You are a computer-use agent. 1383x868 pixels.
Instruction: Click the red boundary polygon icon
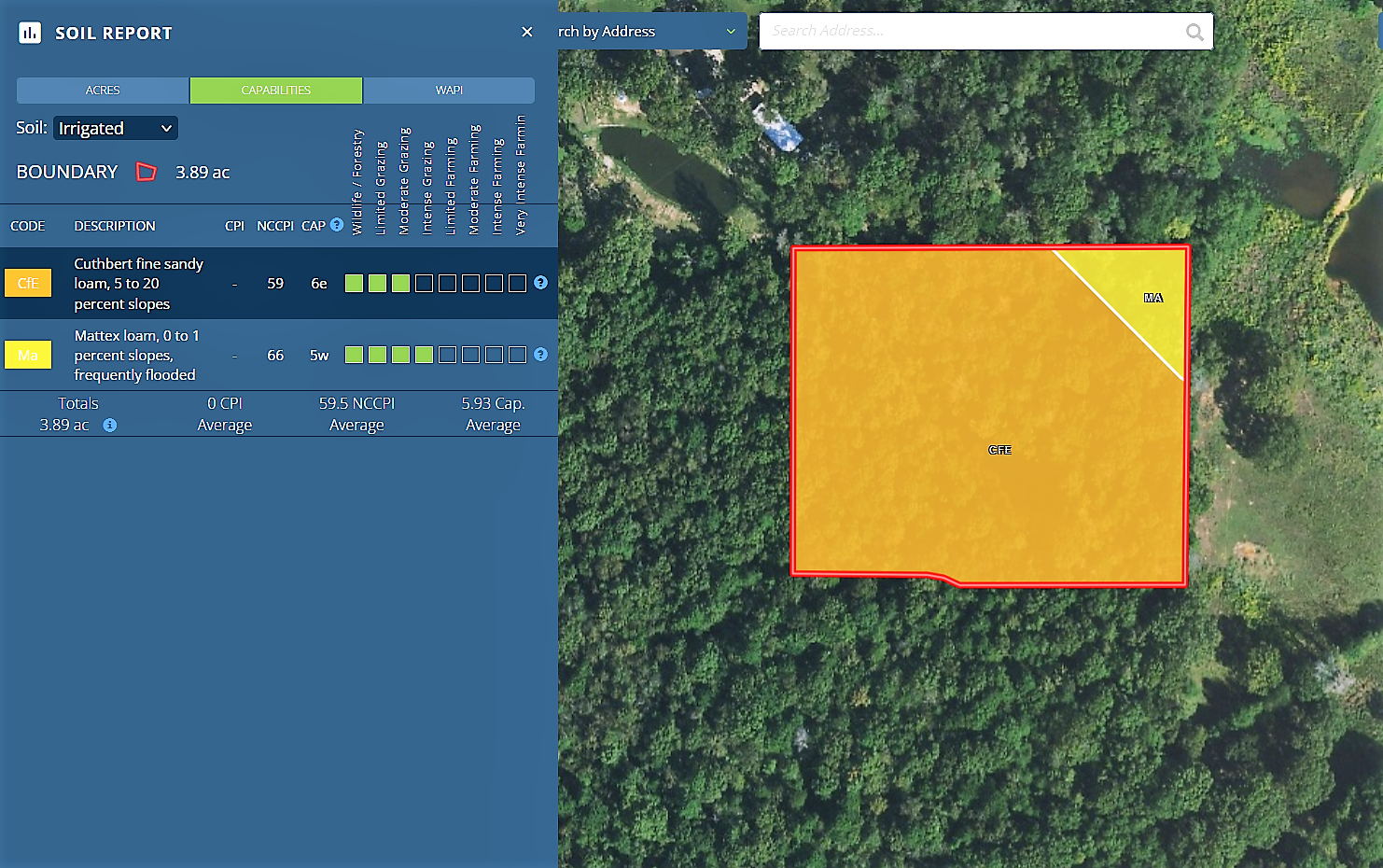(x=147, y=172)
